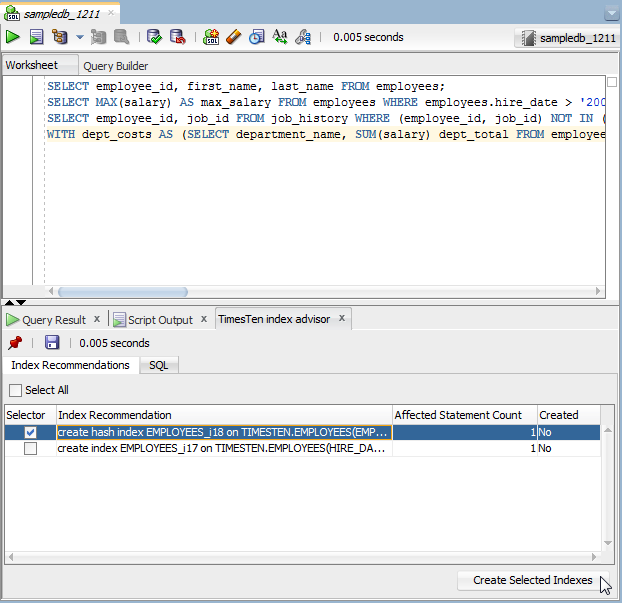Viewport: 622px width, 603px height.
Task: Click the Selector column header
Action: [x=30, y=415]
